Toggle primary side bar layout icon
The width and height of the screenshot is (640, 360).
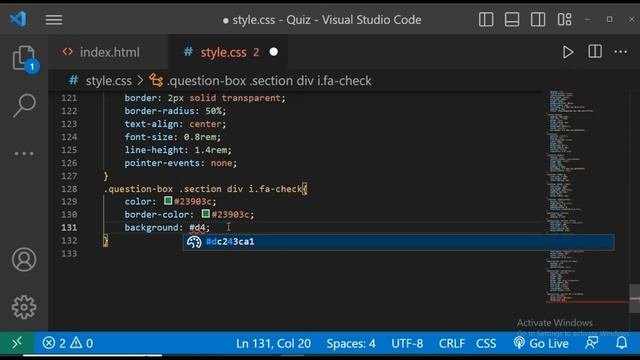pos(486,19)
